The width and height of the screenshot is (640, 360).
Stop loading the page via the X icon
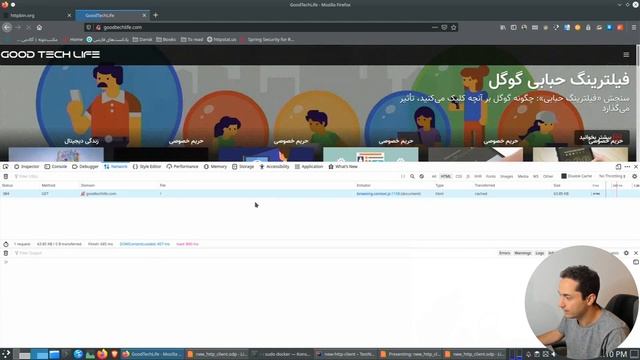point(29,27)
